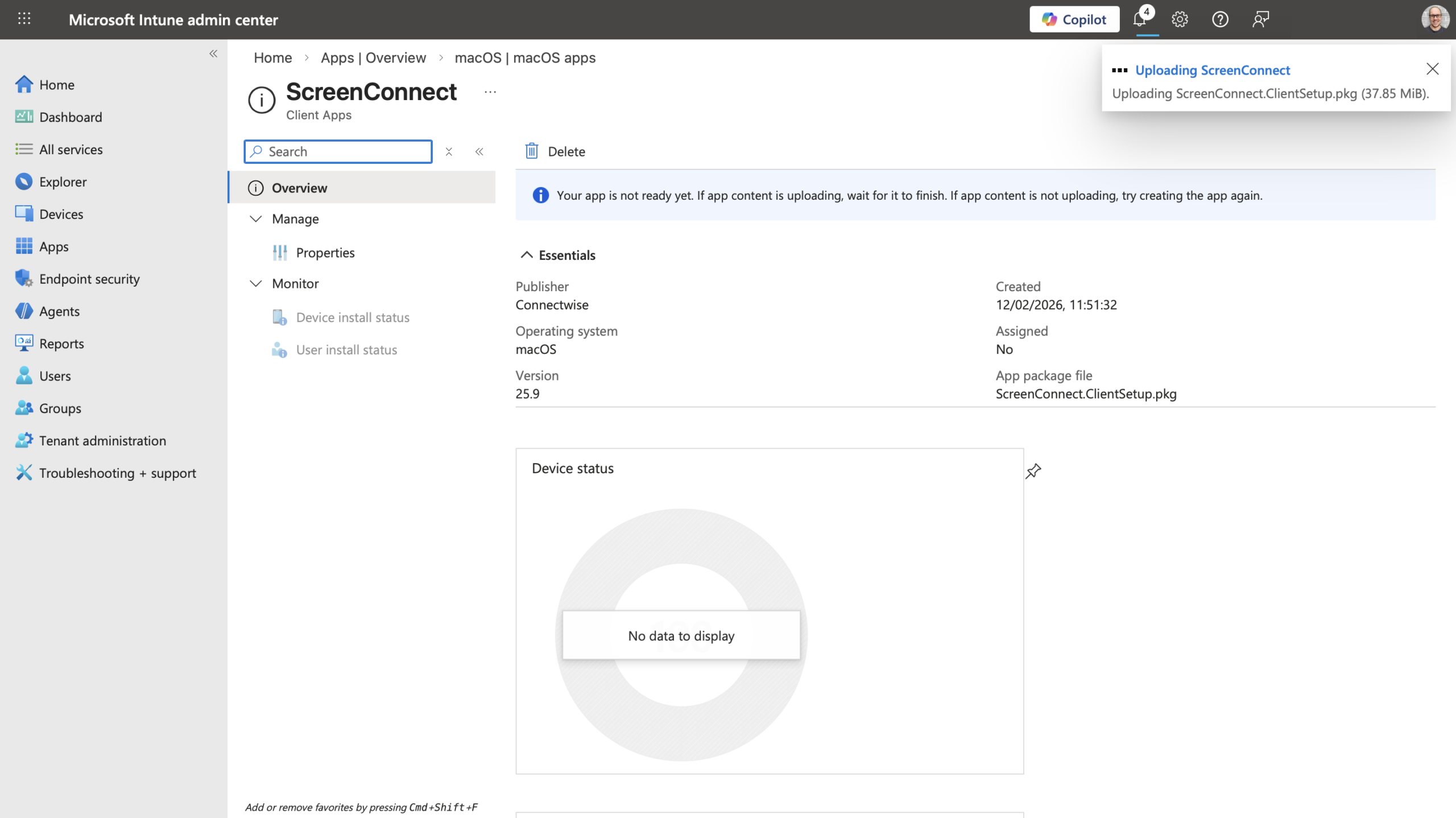Collapse the Monitor menu group

point(256,283)
